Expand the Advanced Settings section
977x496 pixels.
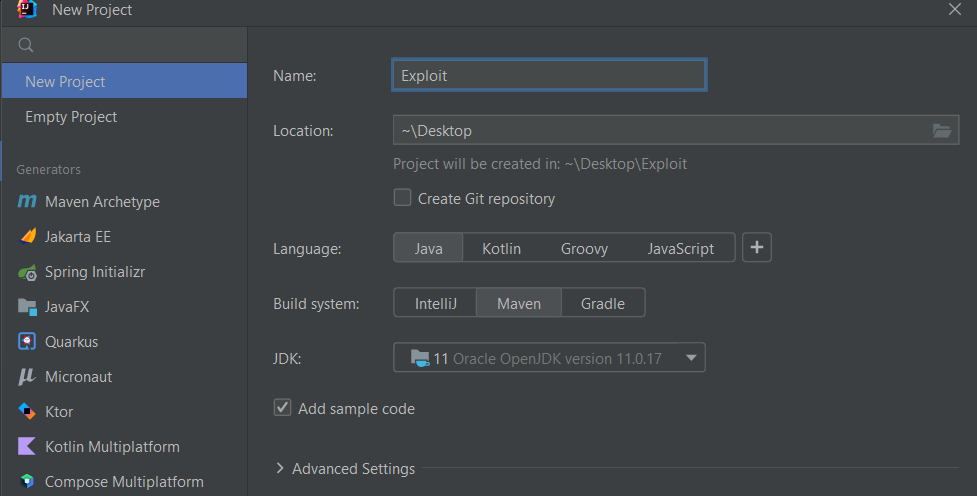coord(281,469)
